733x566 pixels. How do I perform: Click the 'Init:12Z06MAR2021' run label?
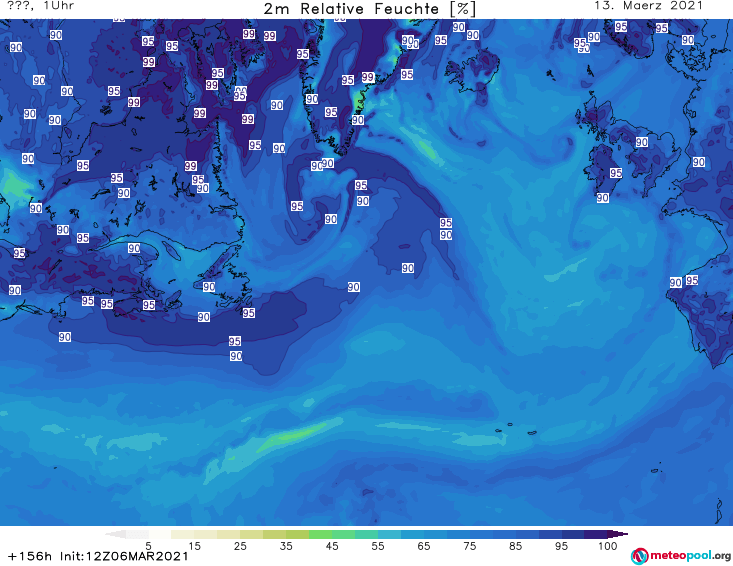coord(124,556)
